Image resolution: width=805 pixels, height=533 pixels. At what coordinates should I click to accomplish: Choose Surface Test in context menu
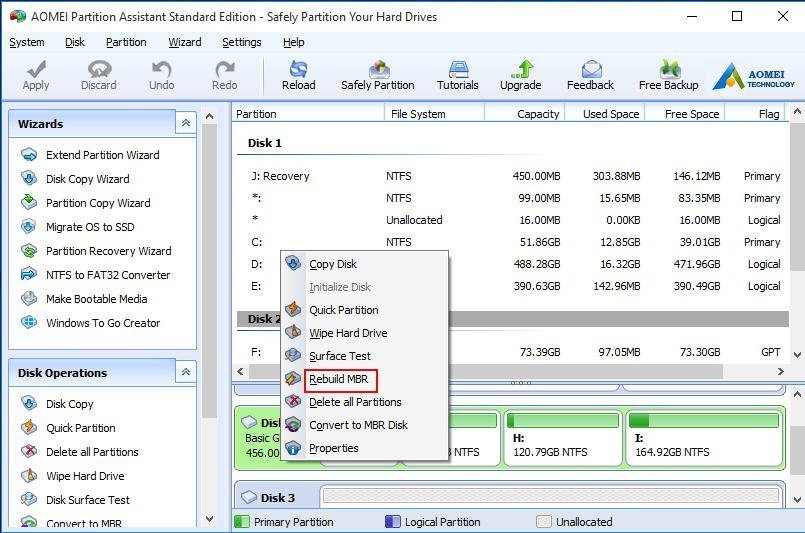(365, 356)
